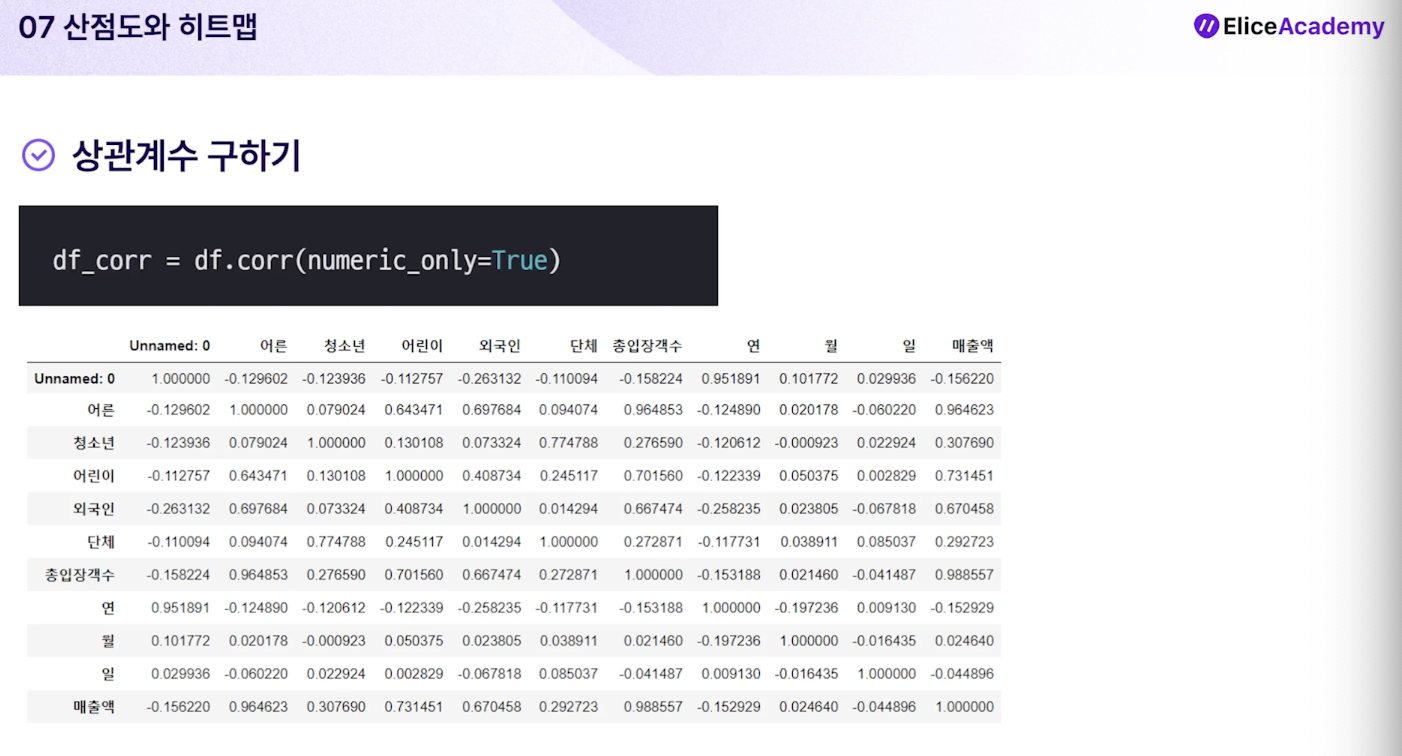Click -0.044896 in the 일 row
The image size is (1402, 756).
click(x=962, y=674)
